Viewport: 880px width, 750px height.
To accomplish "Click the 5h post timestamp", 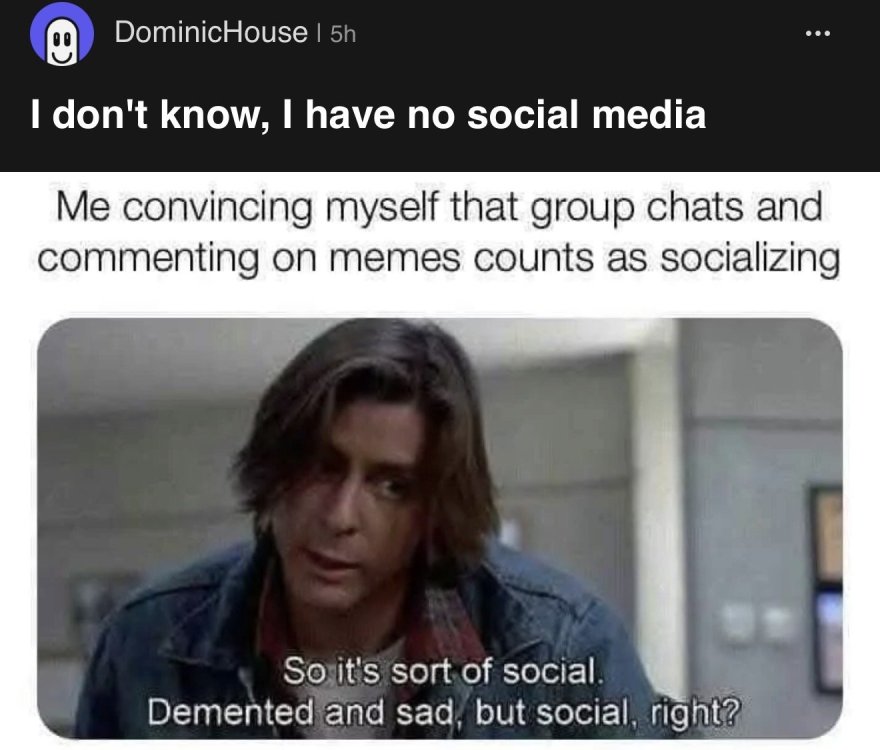I will [x=343, y=33].
